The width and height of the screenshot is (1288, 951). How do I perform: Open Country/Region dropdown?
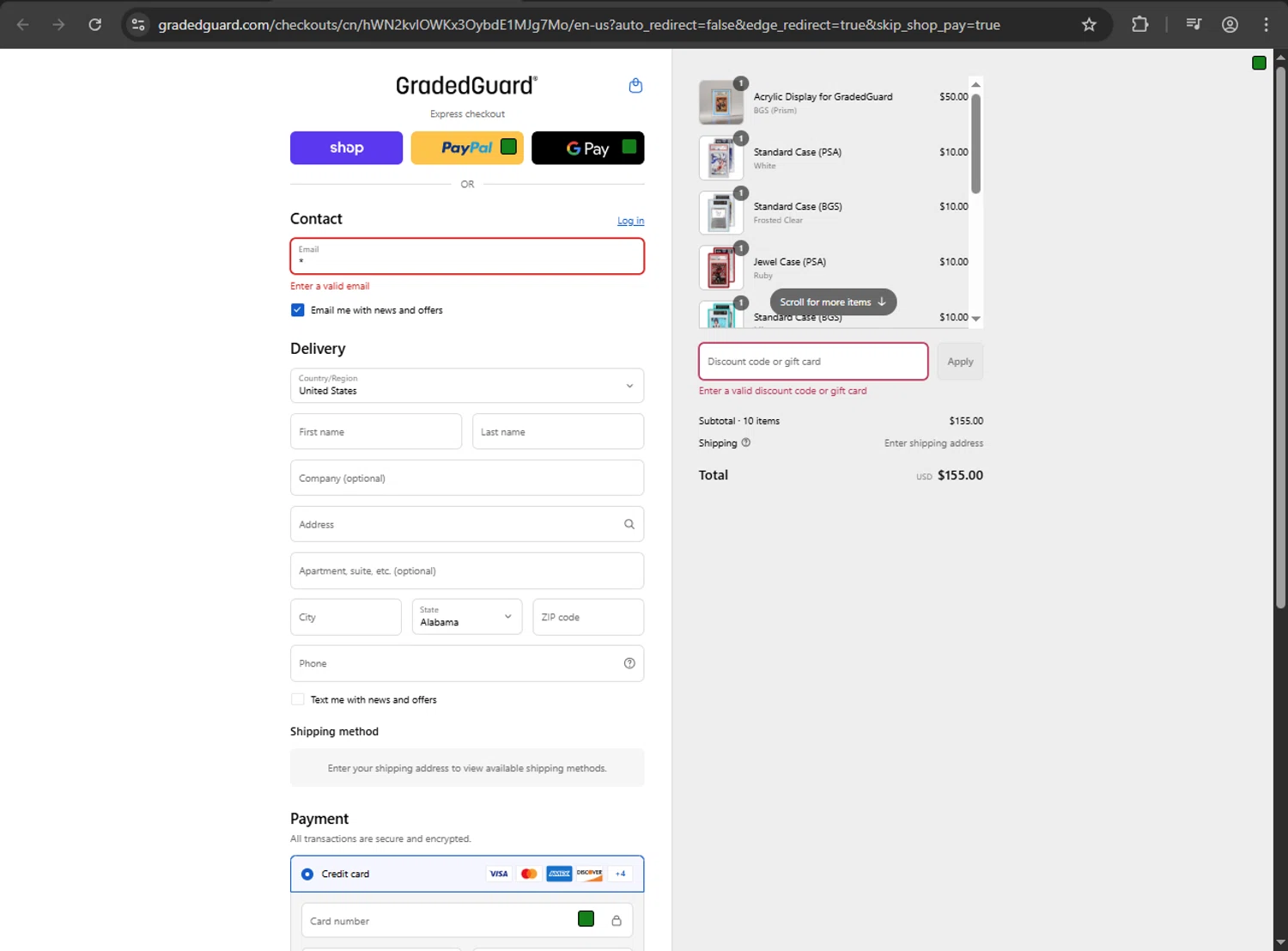pyautogui.click(x=467, y=386)
